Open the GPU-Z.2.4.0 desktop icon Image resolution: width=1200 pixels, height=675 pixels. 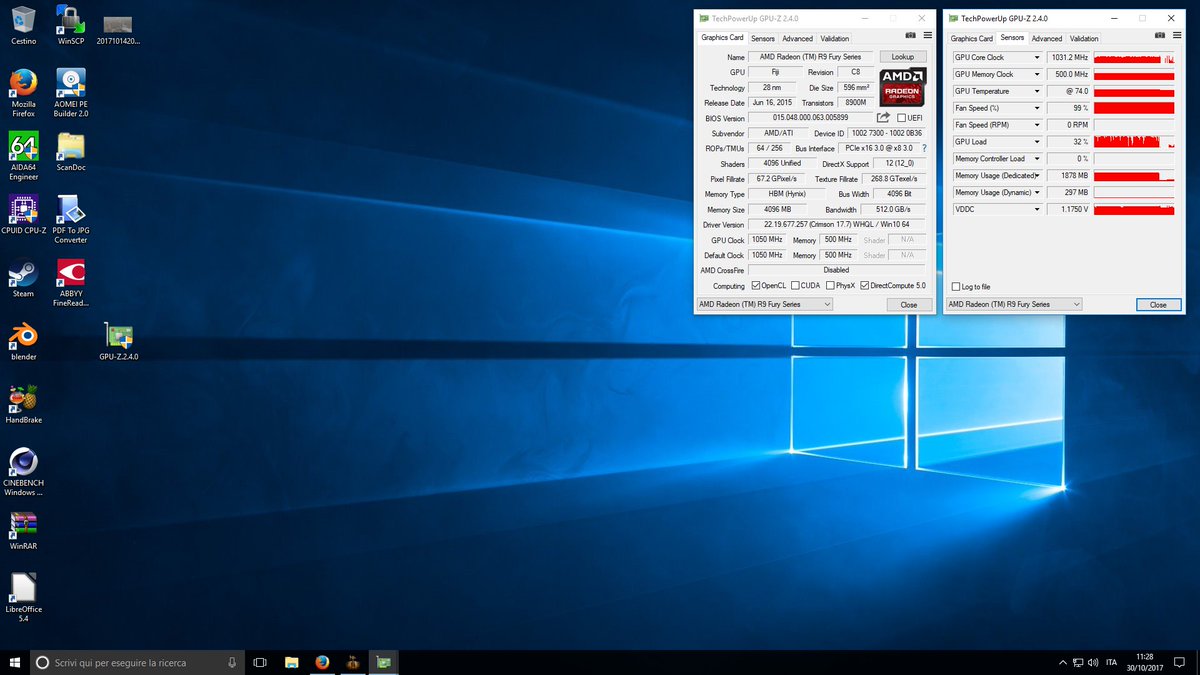pos(118,341)
